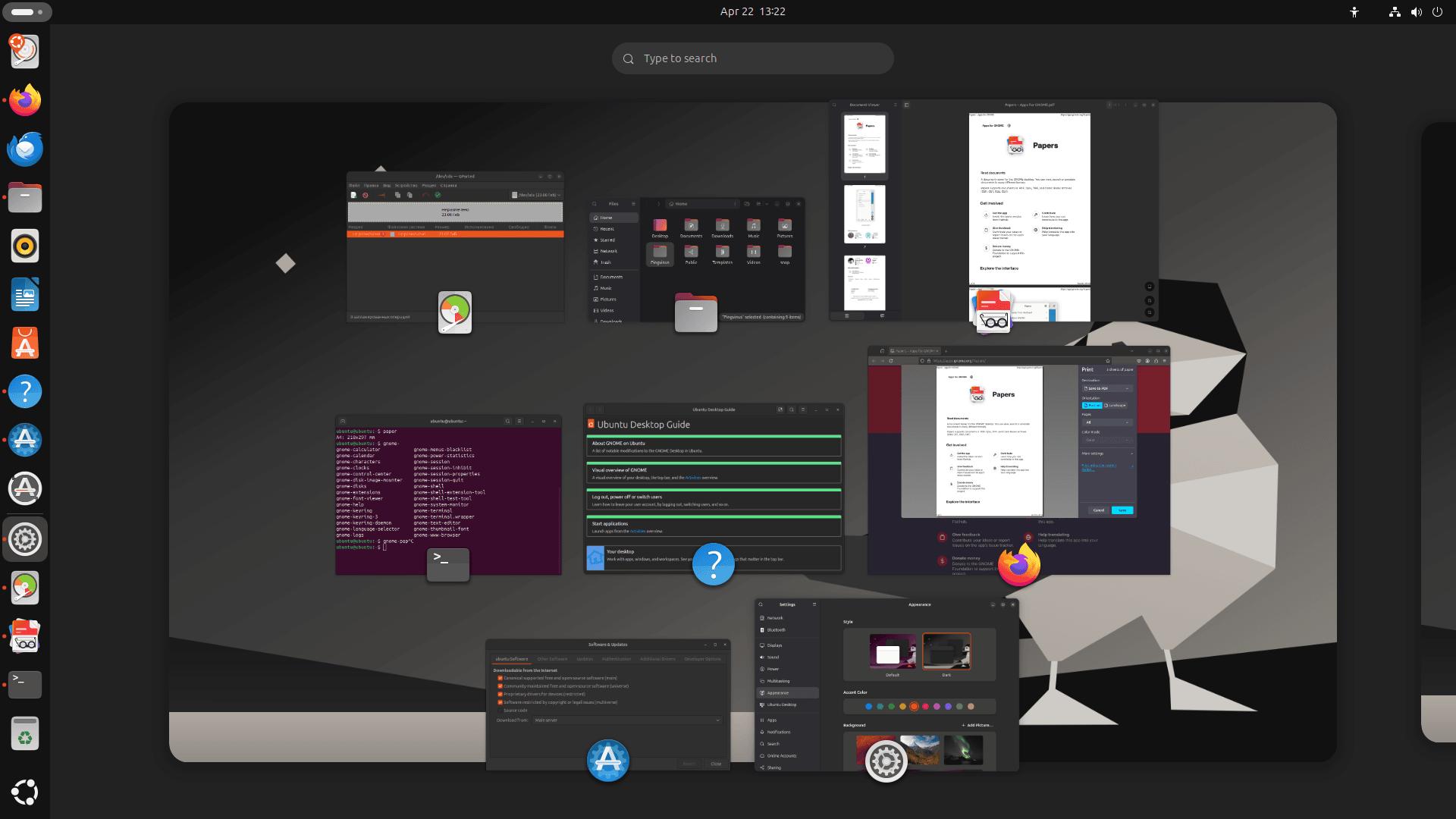Open About GNOME on Ubuntu guide entry
The width and height of the screenshot is (1456, 819).
tap(714, 447)
